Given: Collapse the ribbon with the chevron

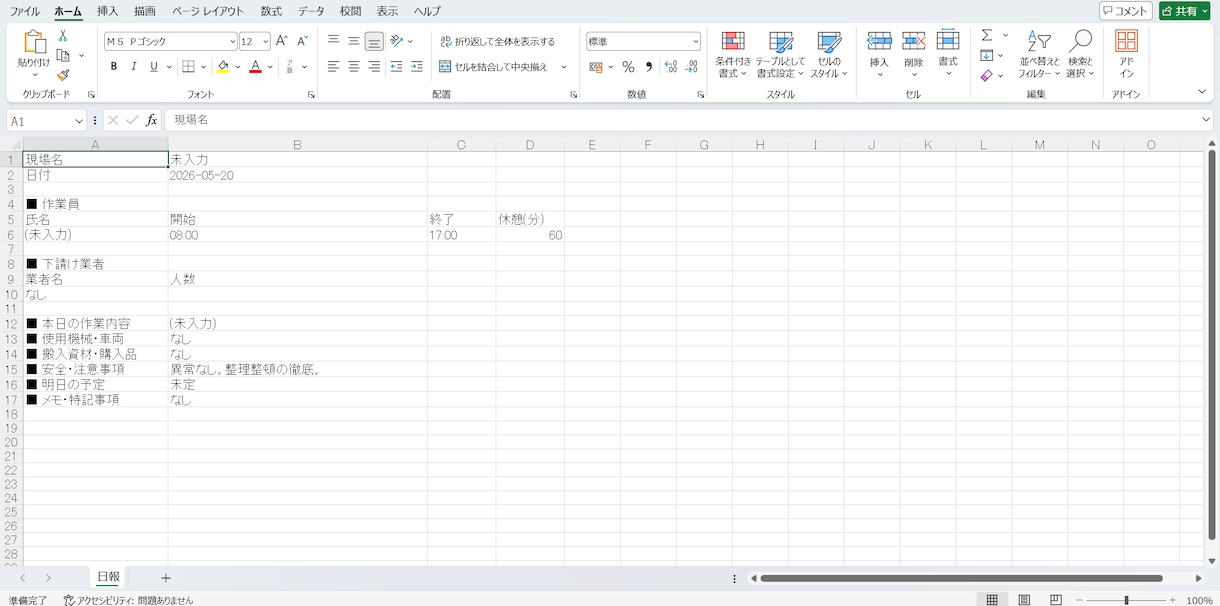Looking at the screenshot, I should click(x=1202, y=92).
